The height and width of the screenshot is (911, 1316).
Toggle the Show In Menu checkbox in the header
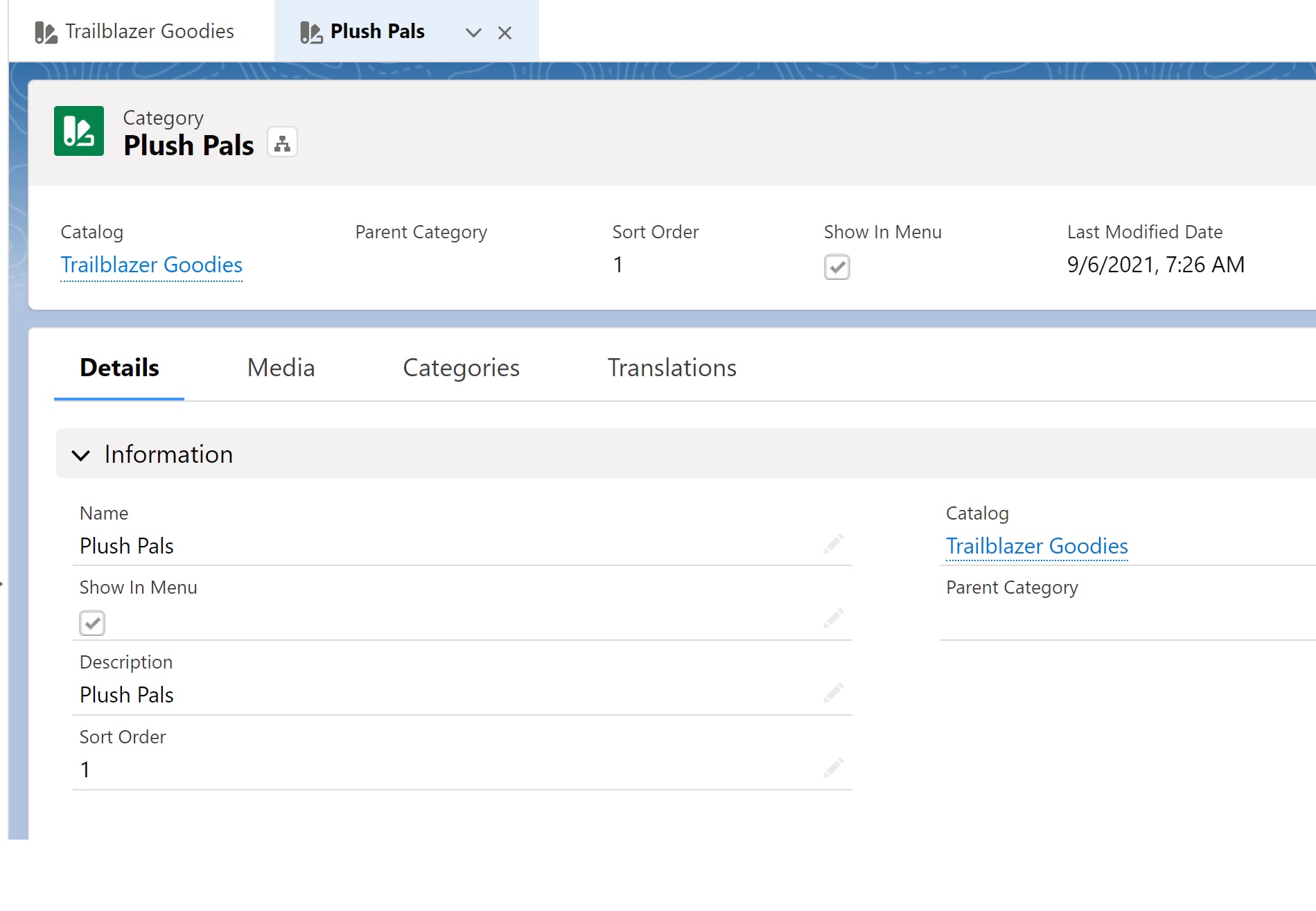pos(837,267)
